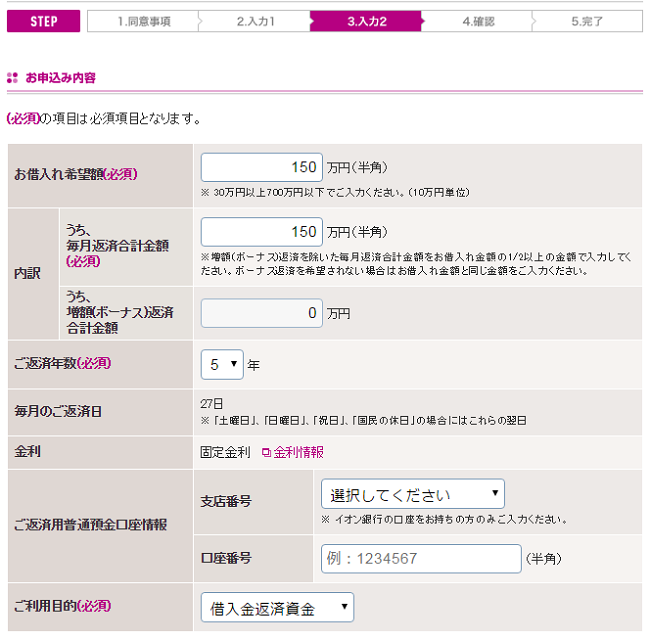Click the 27日 repayment date value

pos(212,404)
